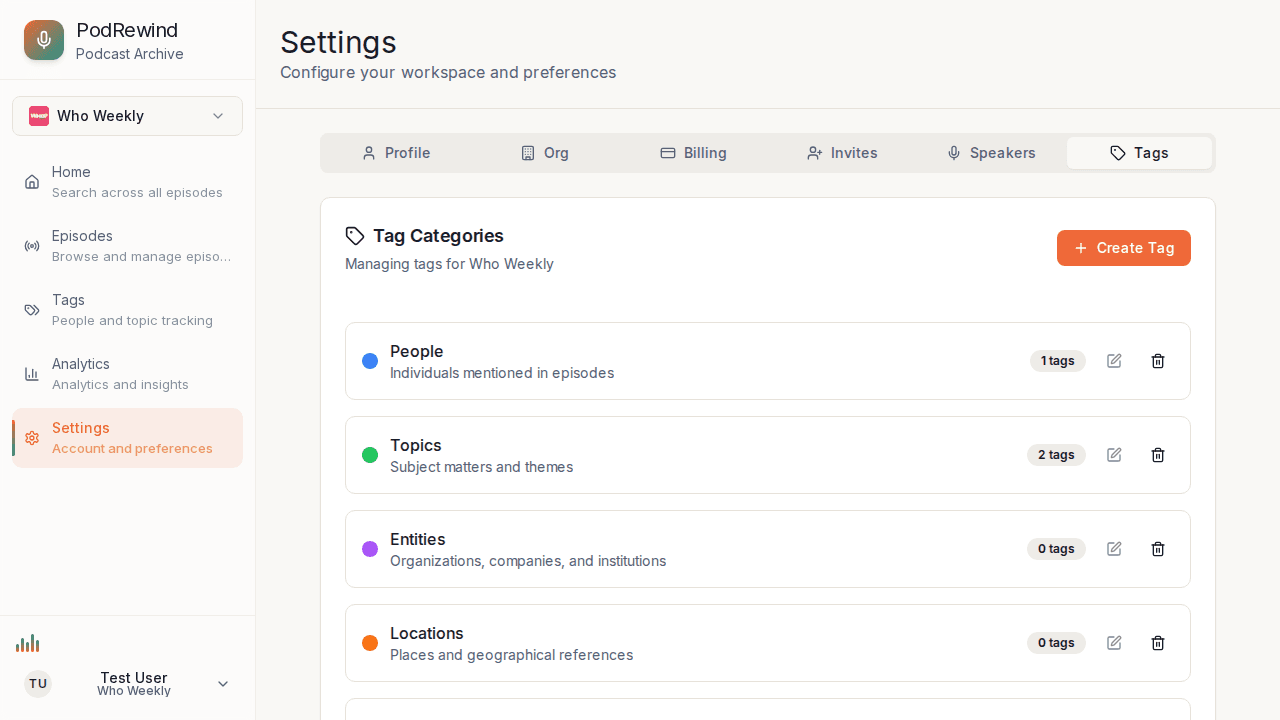Open Analytics via its sidebar icon
Image resolution: width=1280 pixels, height=720 pixels.
[x=32, y=373]
